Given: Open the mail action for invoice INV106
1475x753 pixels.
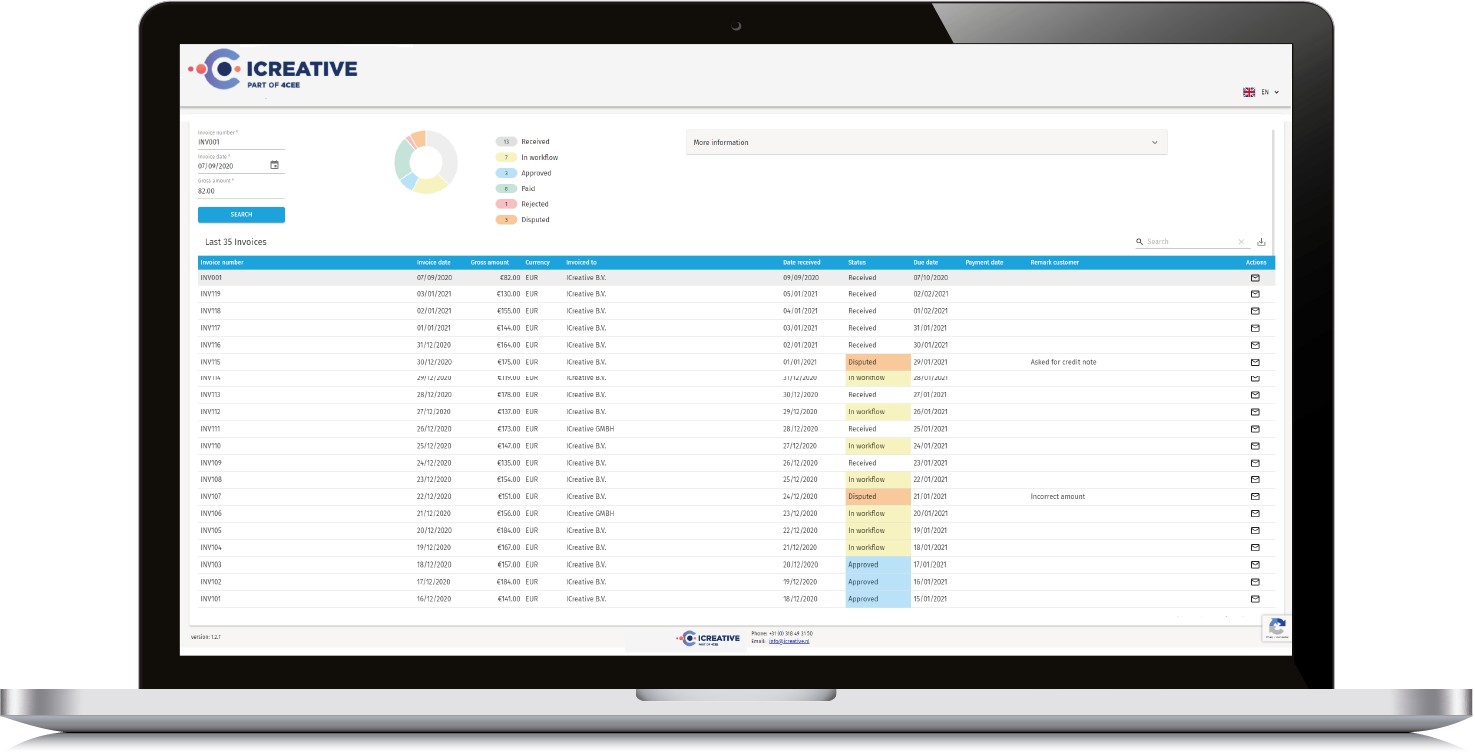Looking at the screenshot, I should (1255, 513).
